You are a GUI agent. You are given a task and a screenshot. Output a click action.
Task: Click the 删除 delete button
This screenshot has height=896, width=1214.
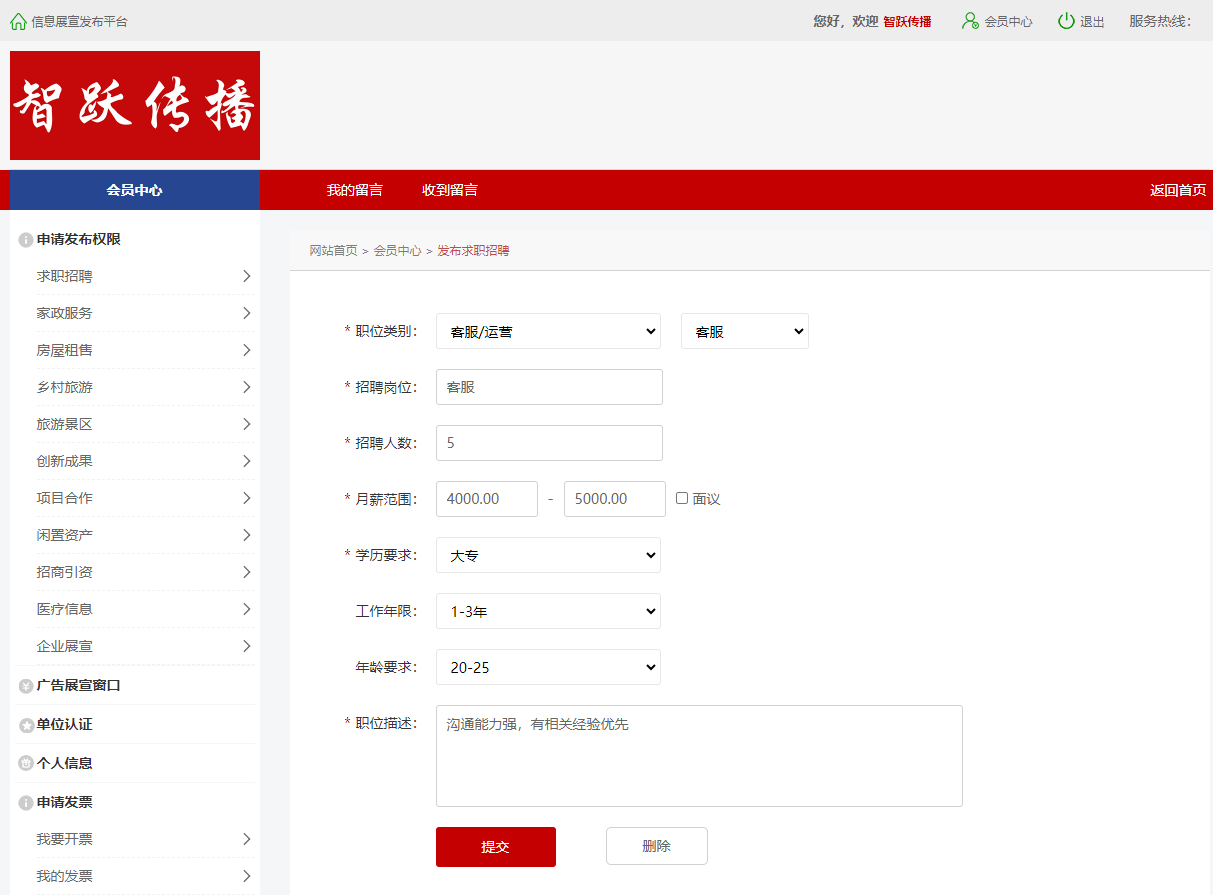657,846
